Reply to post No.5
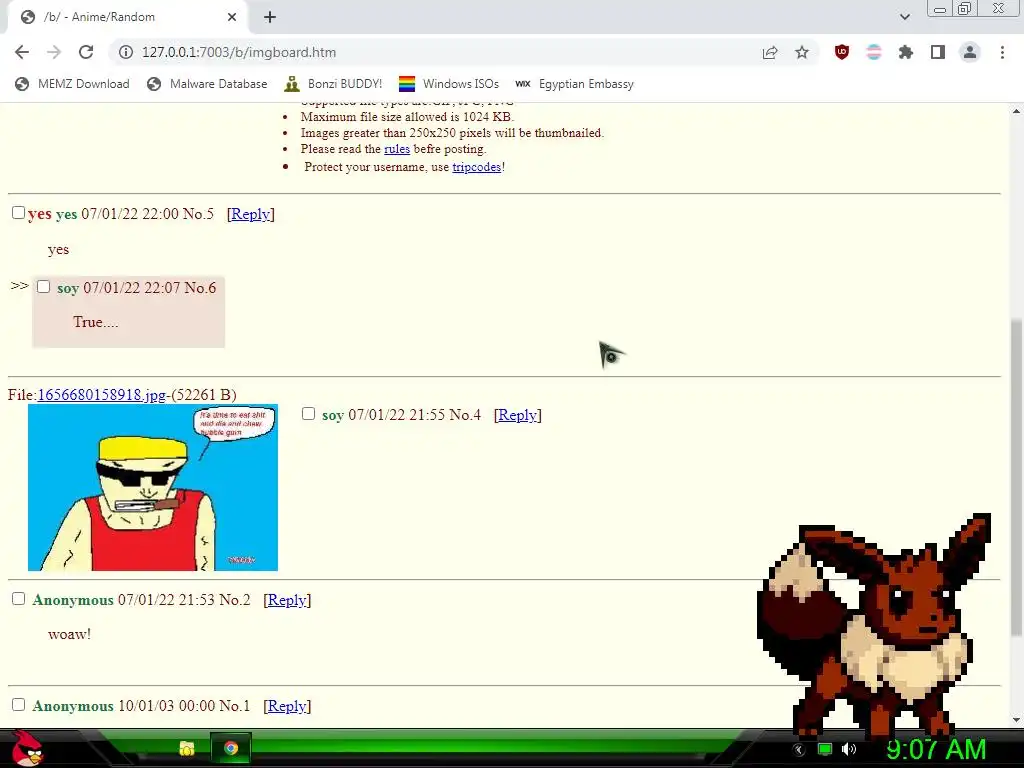The width and height of the screenshot is (1024, 768). coord(251,214)
